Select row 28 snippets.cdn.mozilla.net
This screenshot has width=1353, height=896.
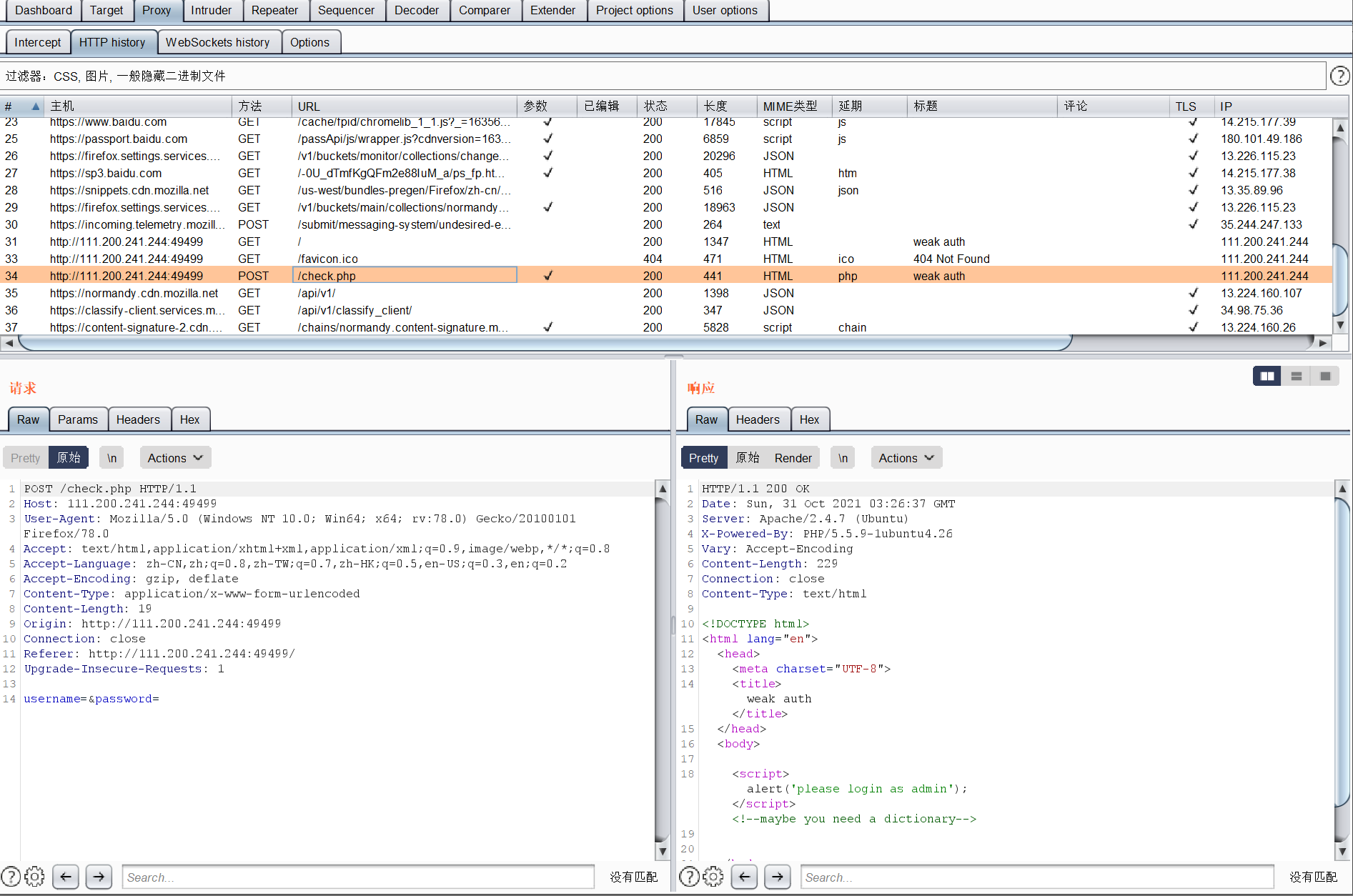(x=666, y=190)
